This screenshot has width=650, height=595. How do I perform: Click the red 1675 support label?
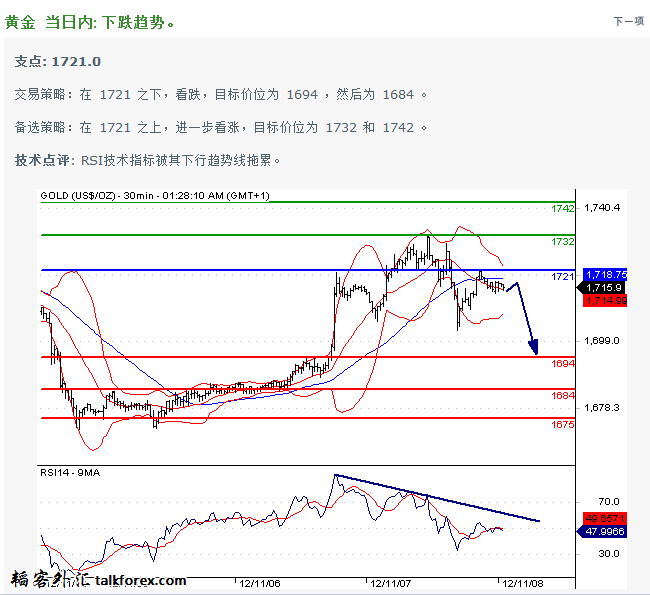click(x=563, y=425)
